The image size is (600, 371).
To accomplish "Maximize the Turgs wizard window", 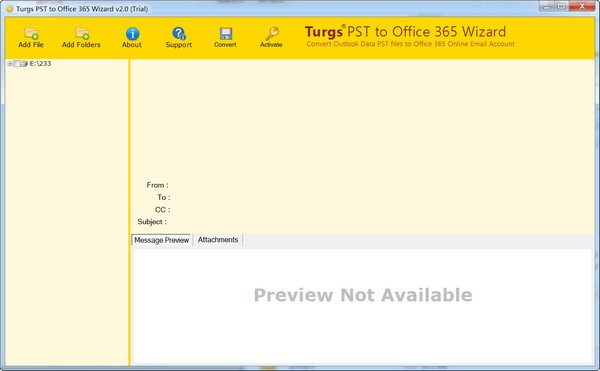I will coord(561,6).
